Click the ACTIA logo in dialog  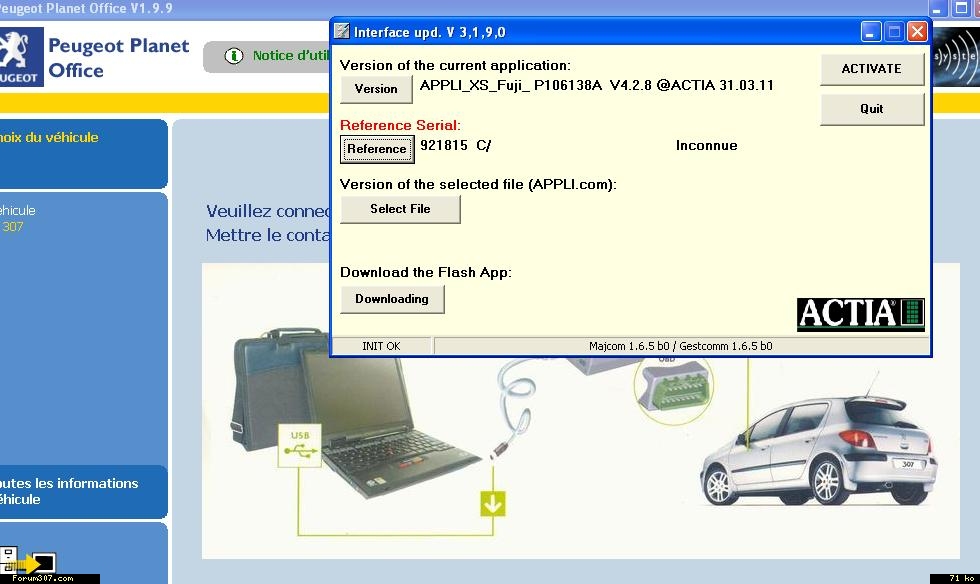pyautogui.click(x=860, y=314)
